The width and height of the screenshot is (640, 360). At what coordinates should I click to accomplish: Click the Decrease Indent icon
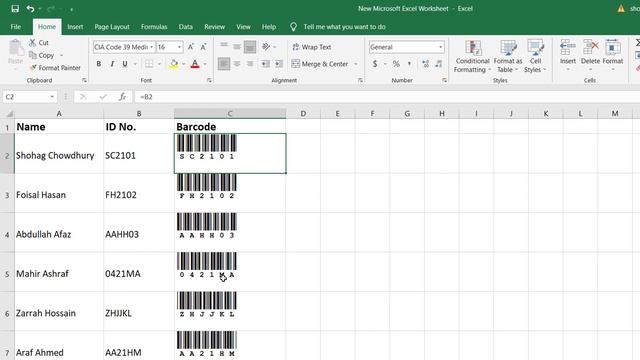265,64
